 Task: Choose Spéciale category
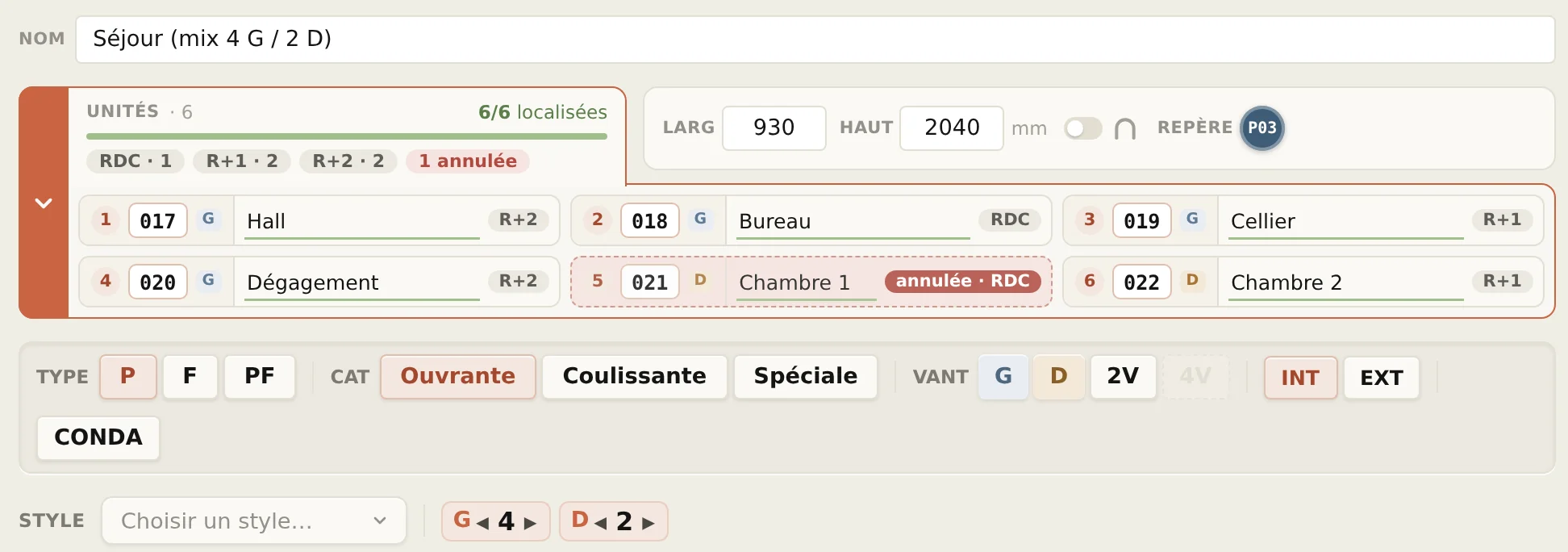click(806, 377)
